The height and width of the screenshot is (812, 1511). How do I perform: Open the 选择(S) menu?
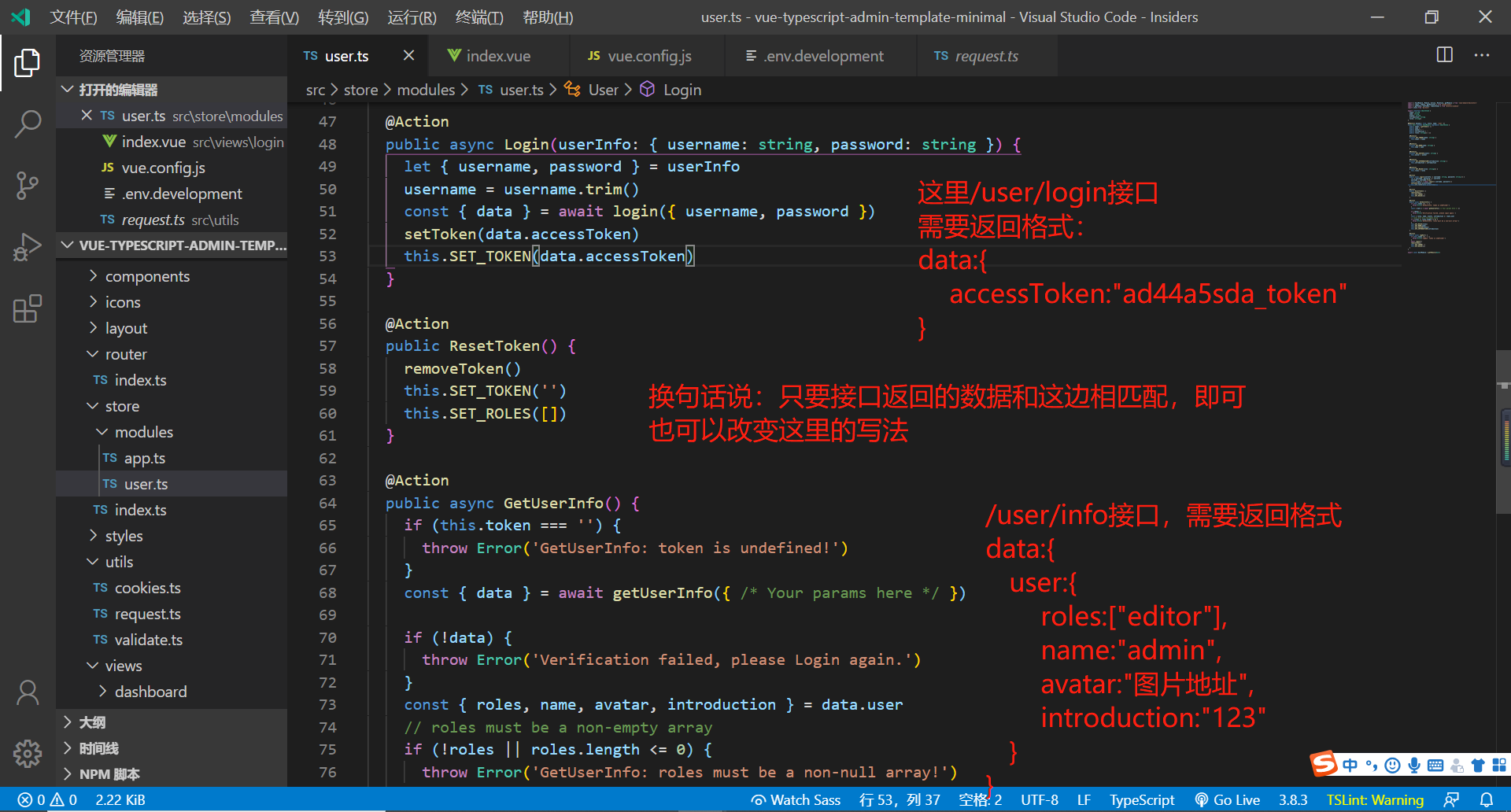(207, 17)
